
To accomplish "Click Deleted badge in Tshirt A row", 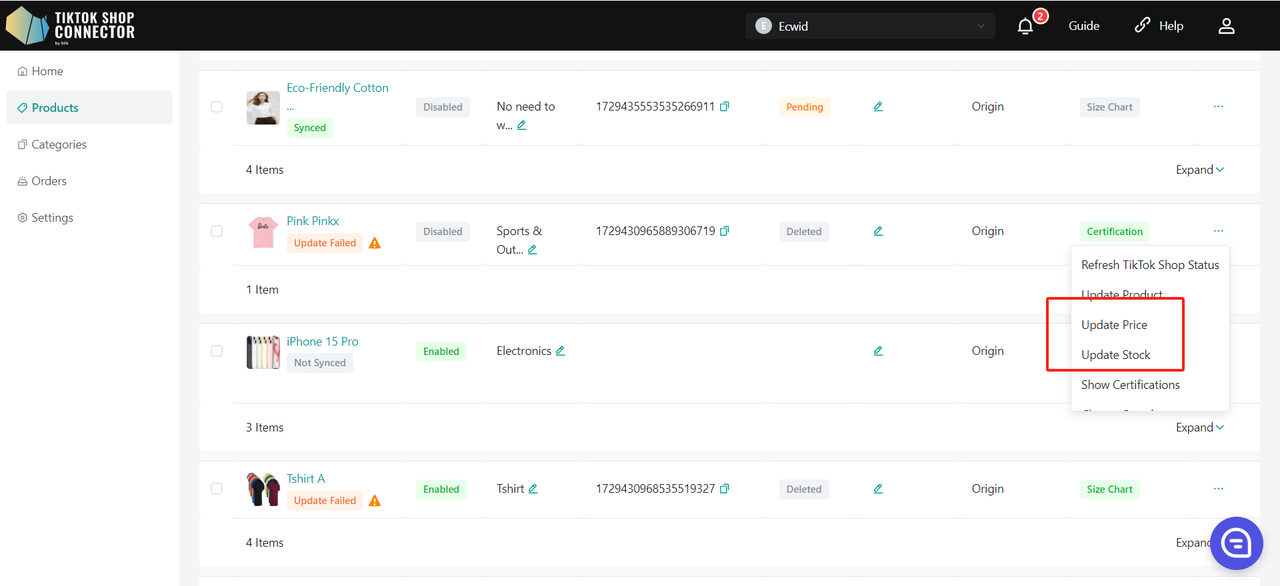I will tap(804, 489).
